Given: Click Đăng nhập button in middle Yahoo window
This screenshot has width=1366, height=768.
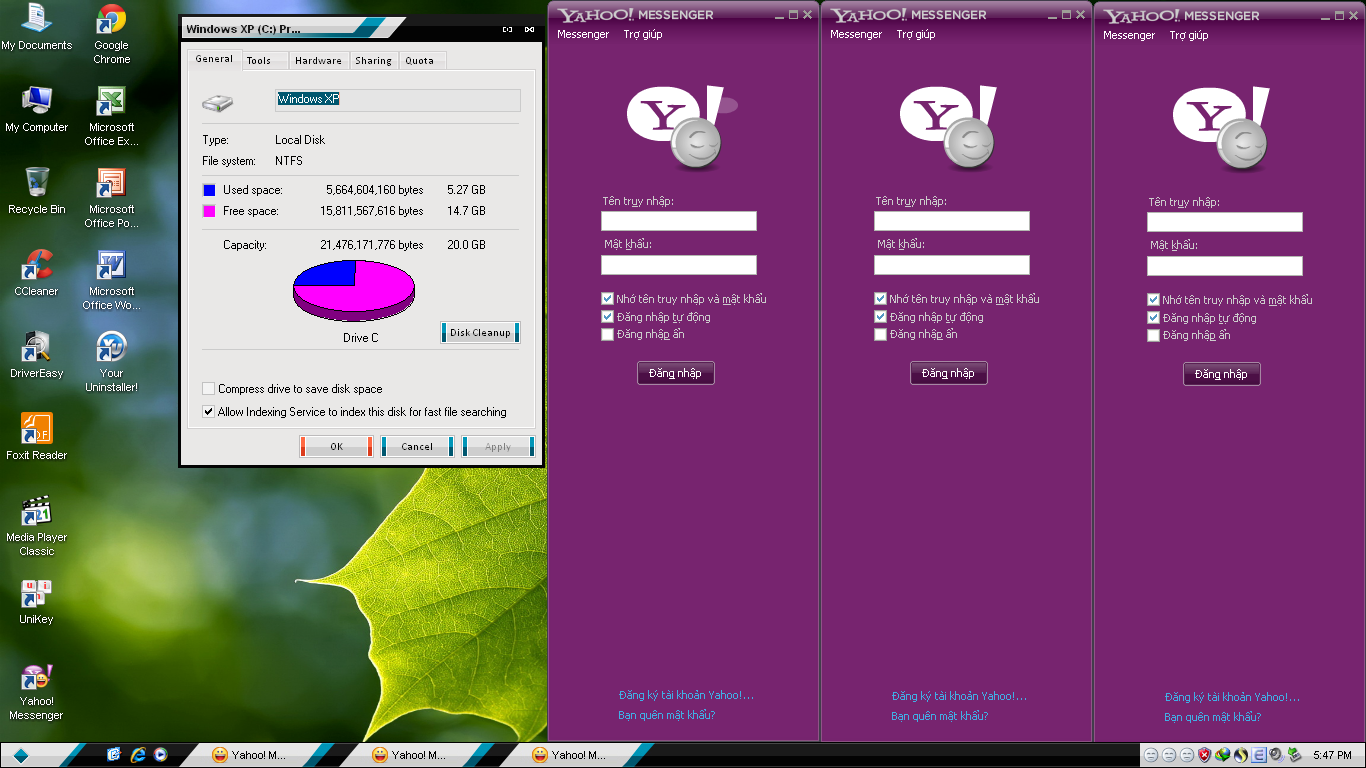Looking at the screenshot, I should [x=949, y=373].
